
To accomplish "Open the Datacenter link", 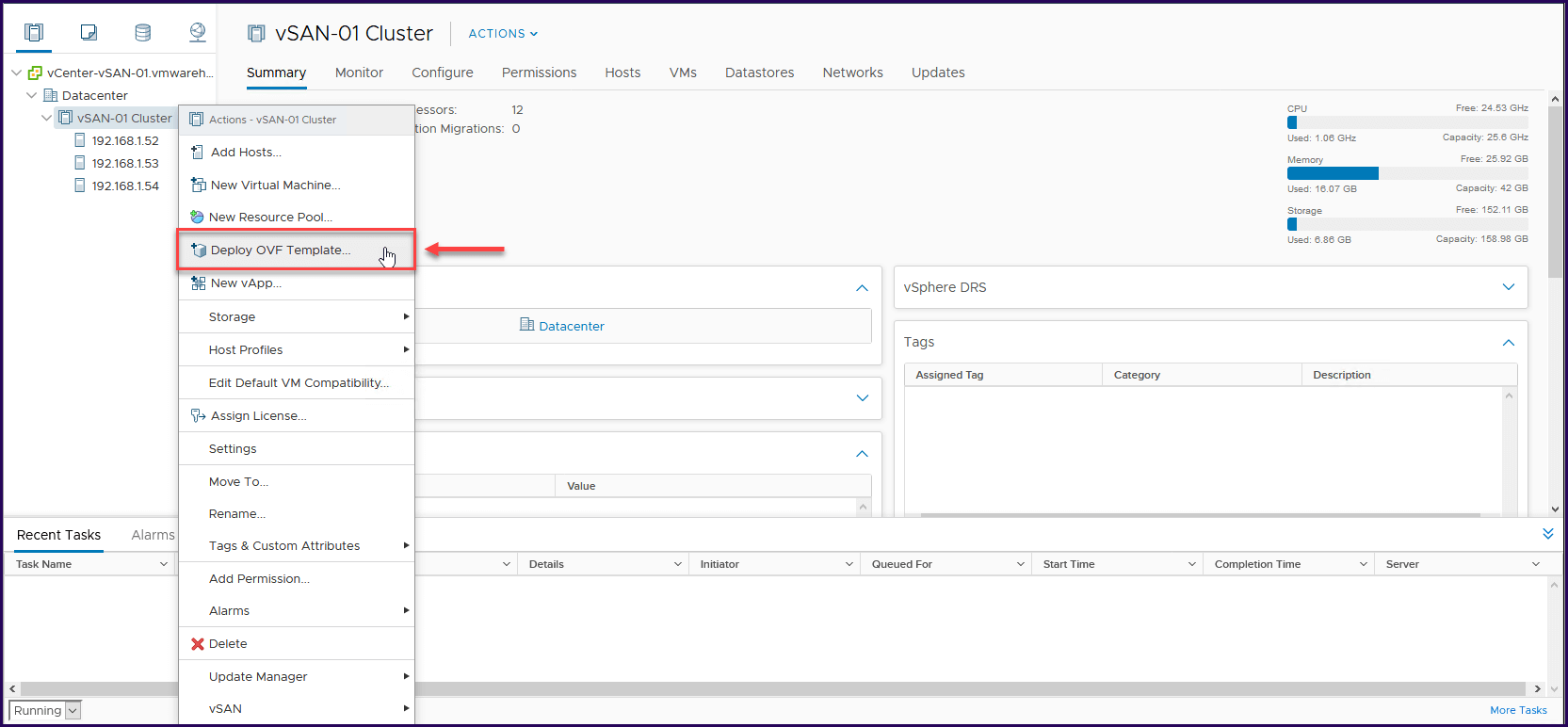I will pyautogui.click(x=572, y=326).
